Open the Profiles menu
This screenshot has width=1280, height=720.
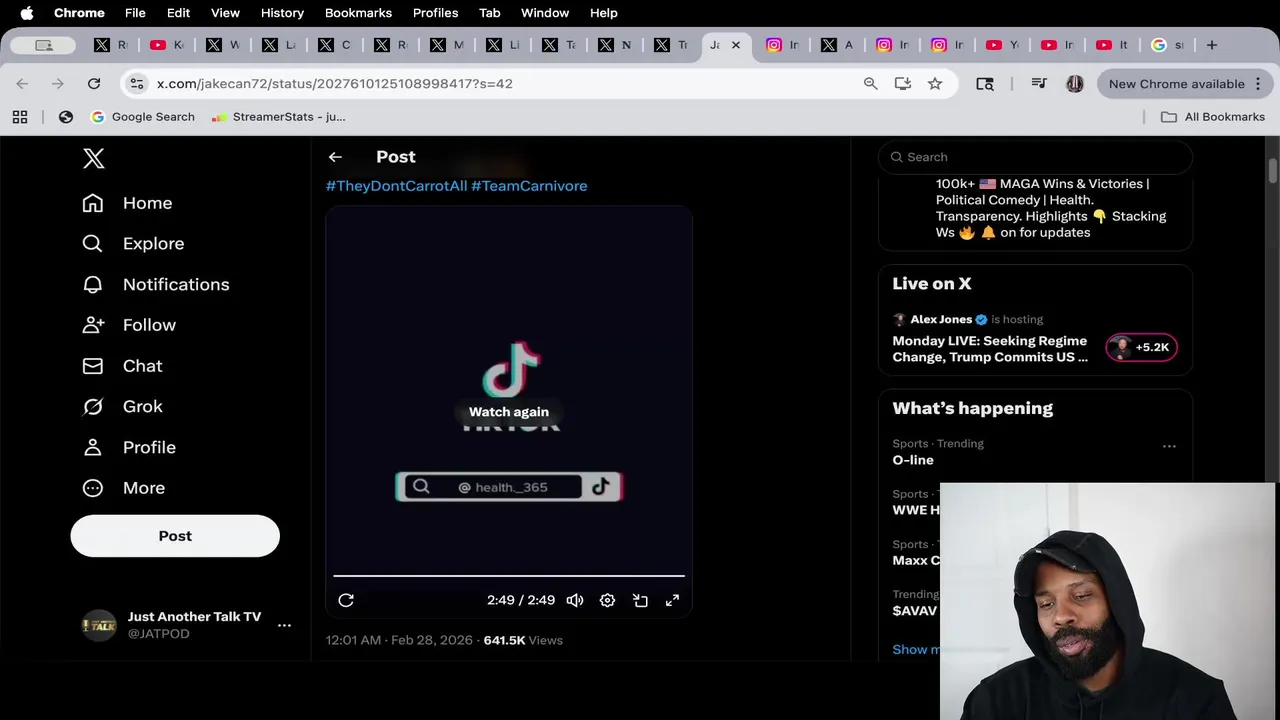pyautogui.click(x=435, y=13)
